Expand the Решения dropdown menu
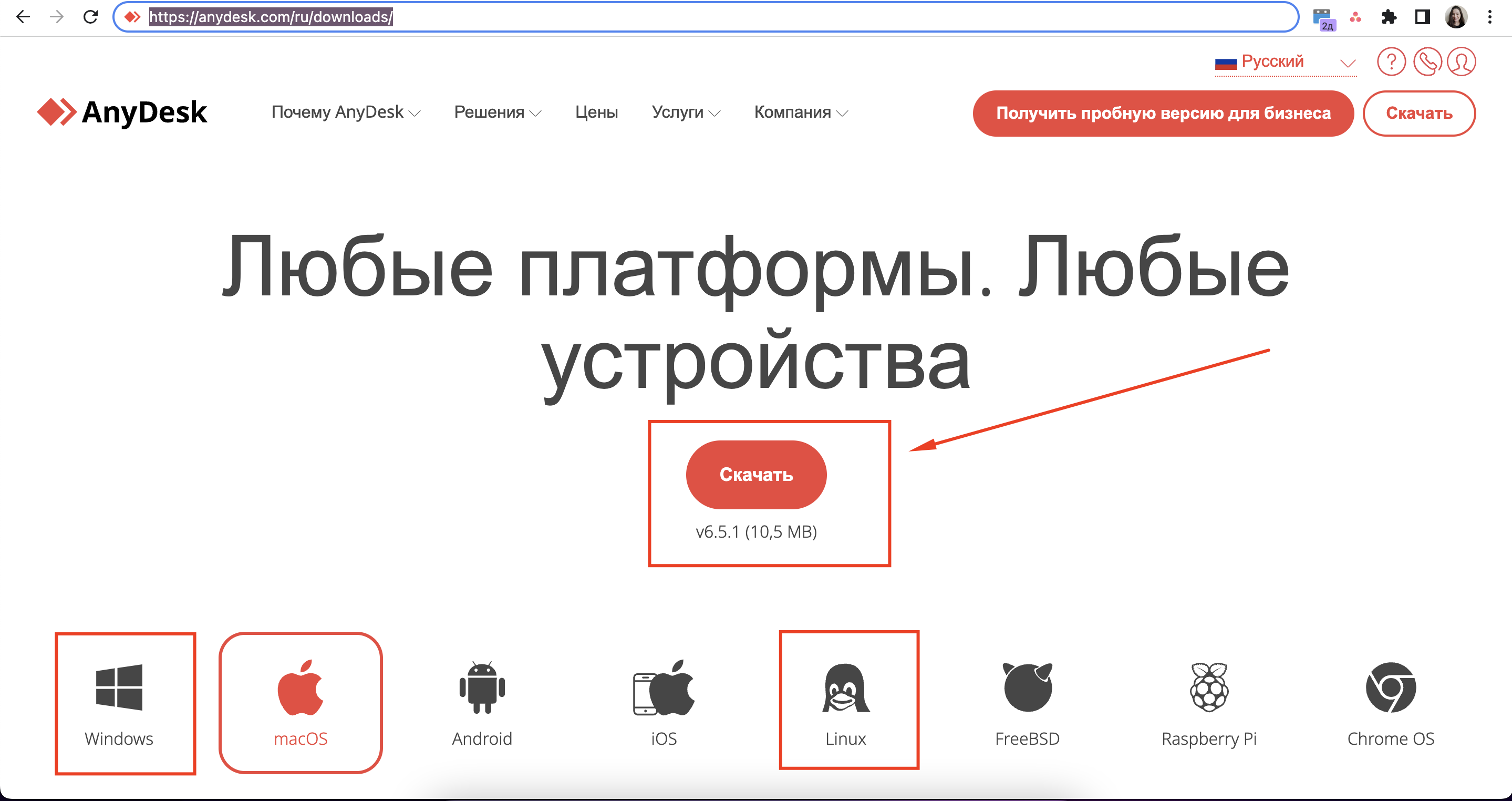The image size is (1512, 801). (497, 113)
